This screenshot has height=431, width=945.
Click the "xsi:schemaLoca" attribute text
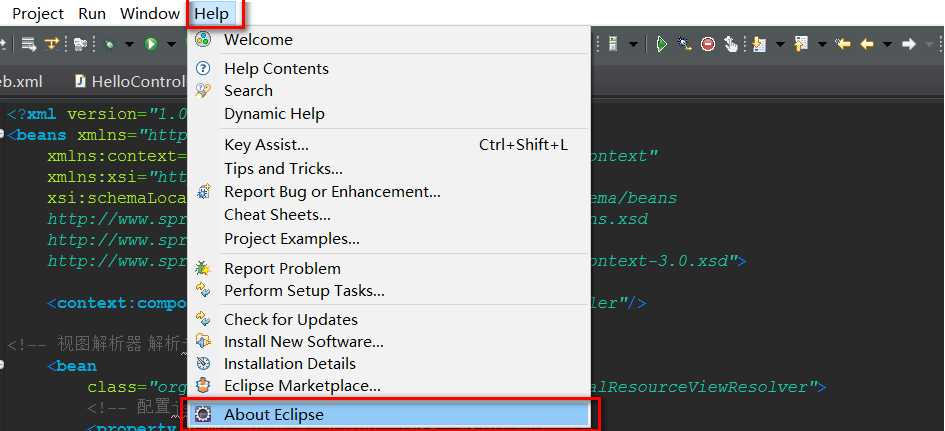click(118, 198)
